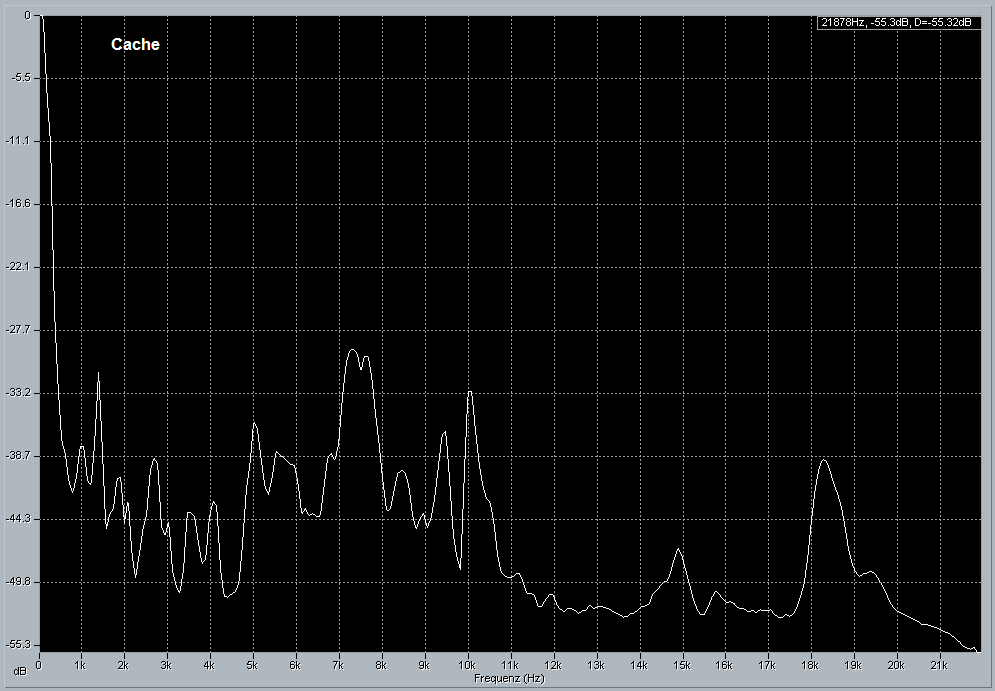Select the '6k' frequency axis tick
This screenshot has height=691, width=995.
pos(294,666)
